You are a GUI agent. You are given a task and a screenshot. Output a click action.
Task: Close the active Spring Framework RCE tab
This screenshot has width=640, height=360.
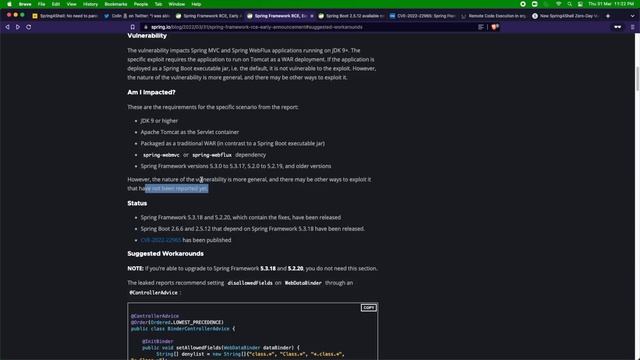click(x=312, y=16)
